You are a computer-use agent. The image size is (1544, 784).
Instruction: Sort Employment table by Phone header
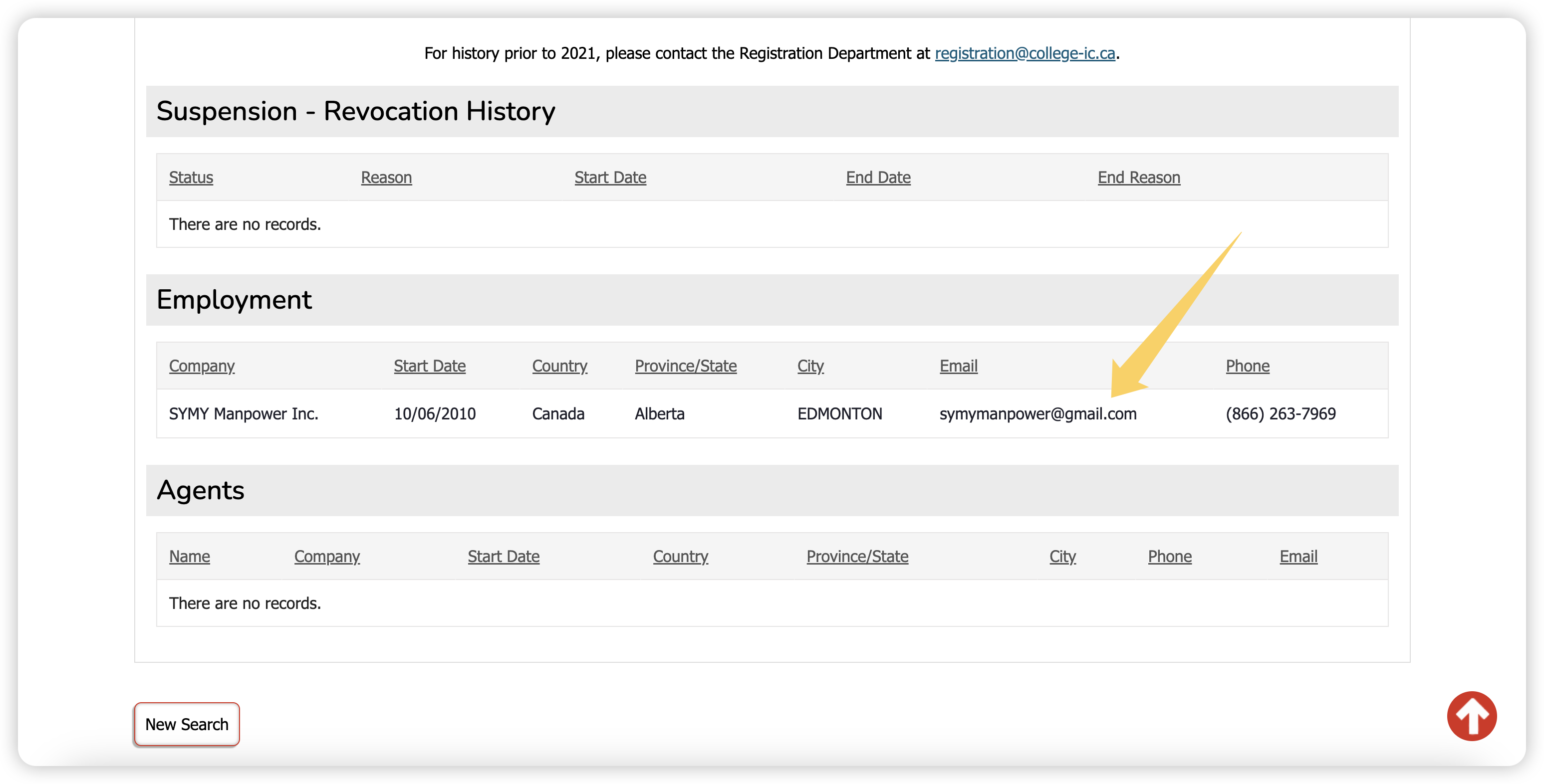pos(1247,366)
